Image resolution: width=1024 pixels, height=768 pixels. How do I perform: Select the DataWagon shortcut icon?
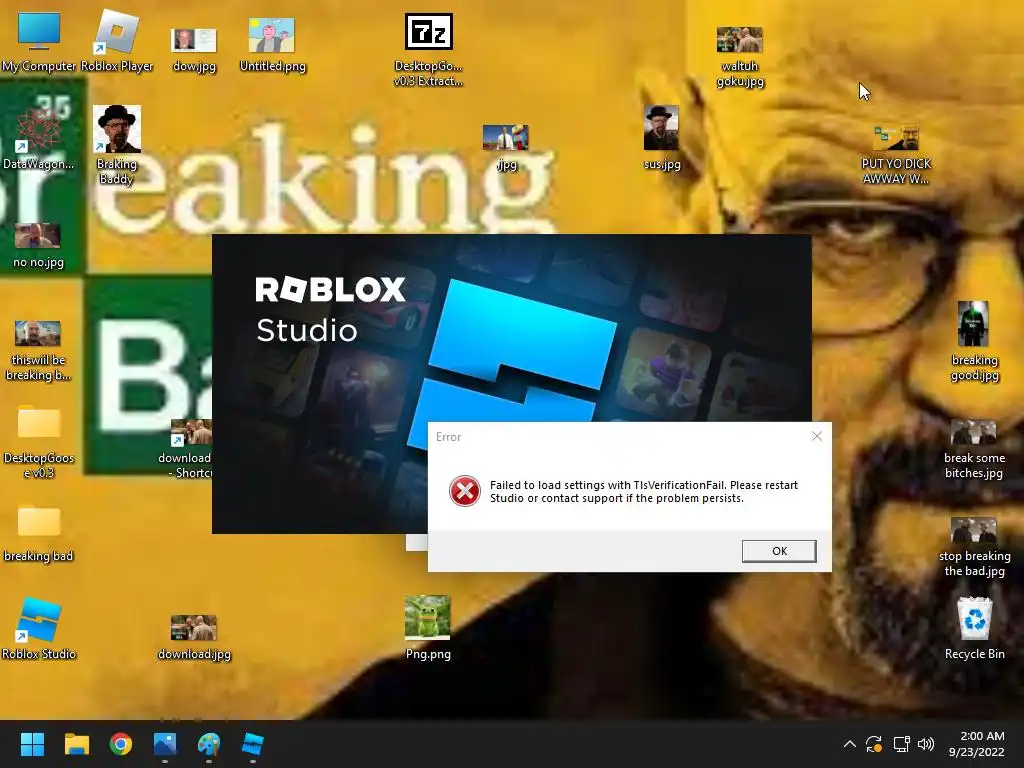[39, 137]
